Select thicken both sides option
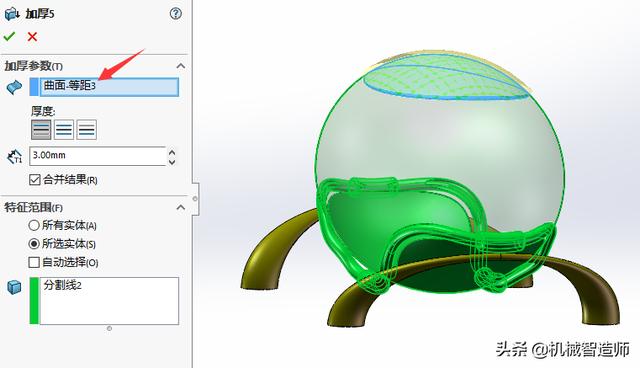The width and height of the screenshot is (640, 368). (x=64, y=130)
